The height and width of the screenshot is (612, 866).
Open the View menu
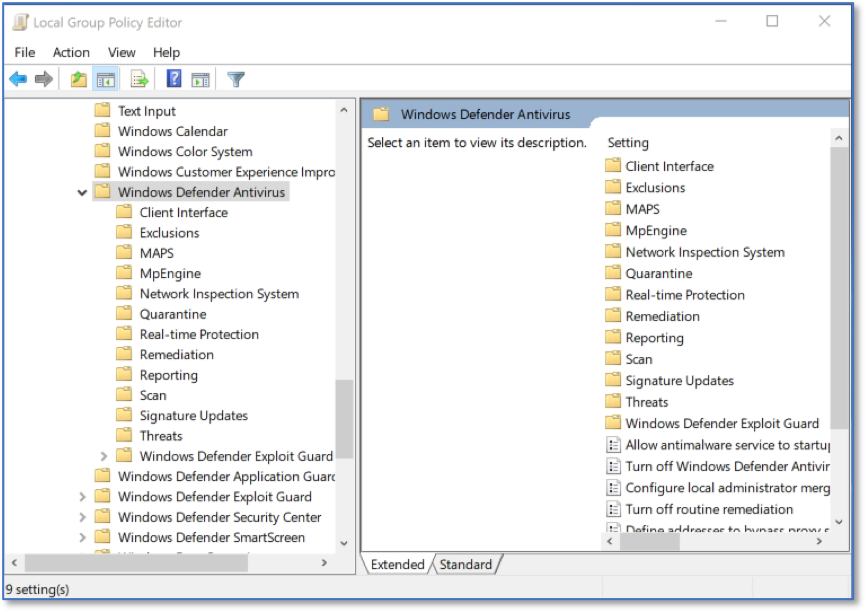122,52
